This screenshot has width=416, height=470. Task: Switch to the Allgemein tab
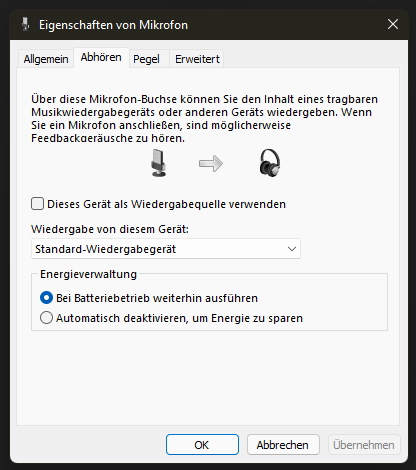click(x=46, y=59)
